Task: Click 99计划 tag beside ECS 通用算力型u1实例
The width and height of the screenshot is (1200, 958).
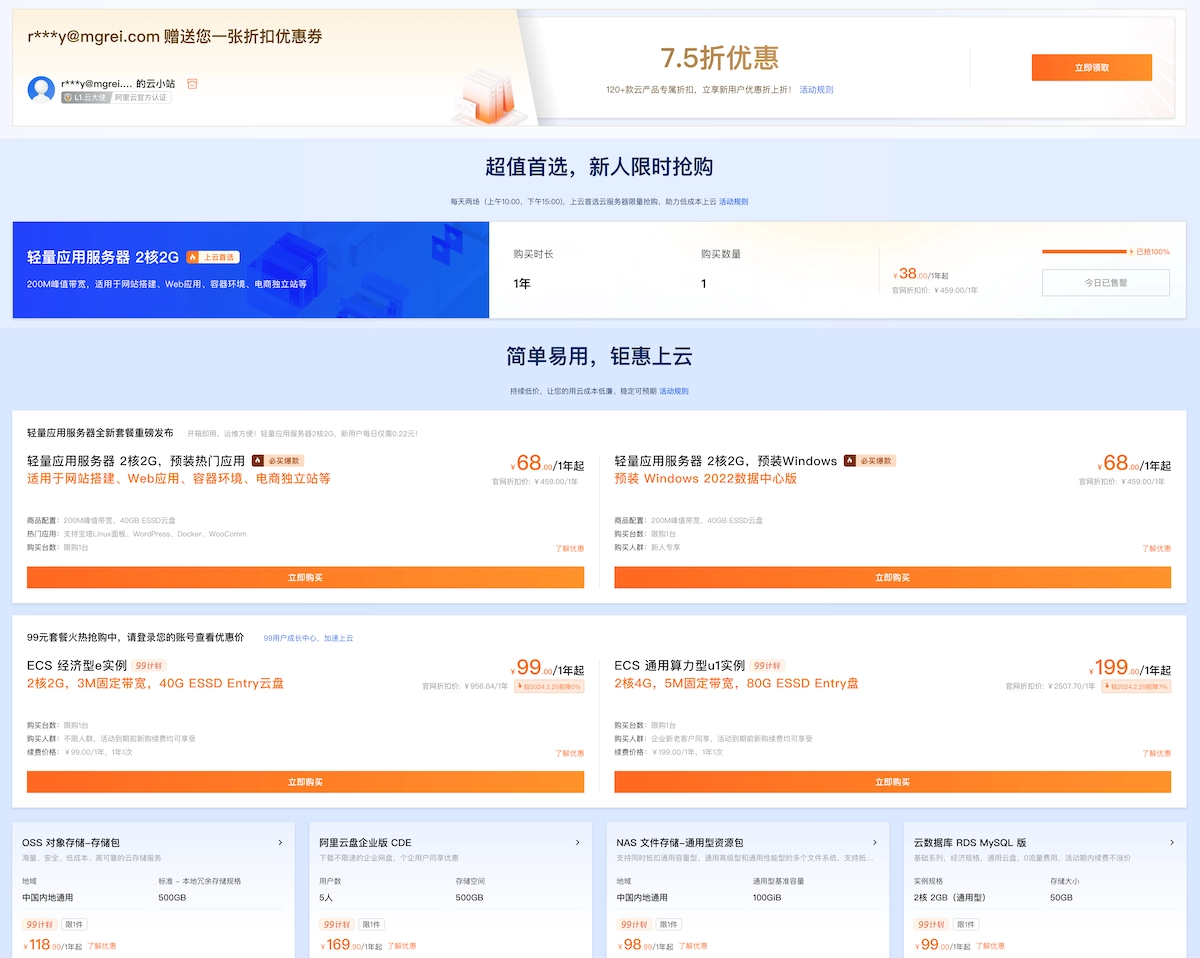Action: tap(767, 666)
